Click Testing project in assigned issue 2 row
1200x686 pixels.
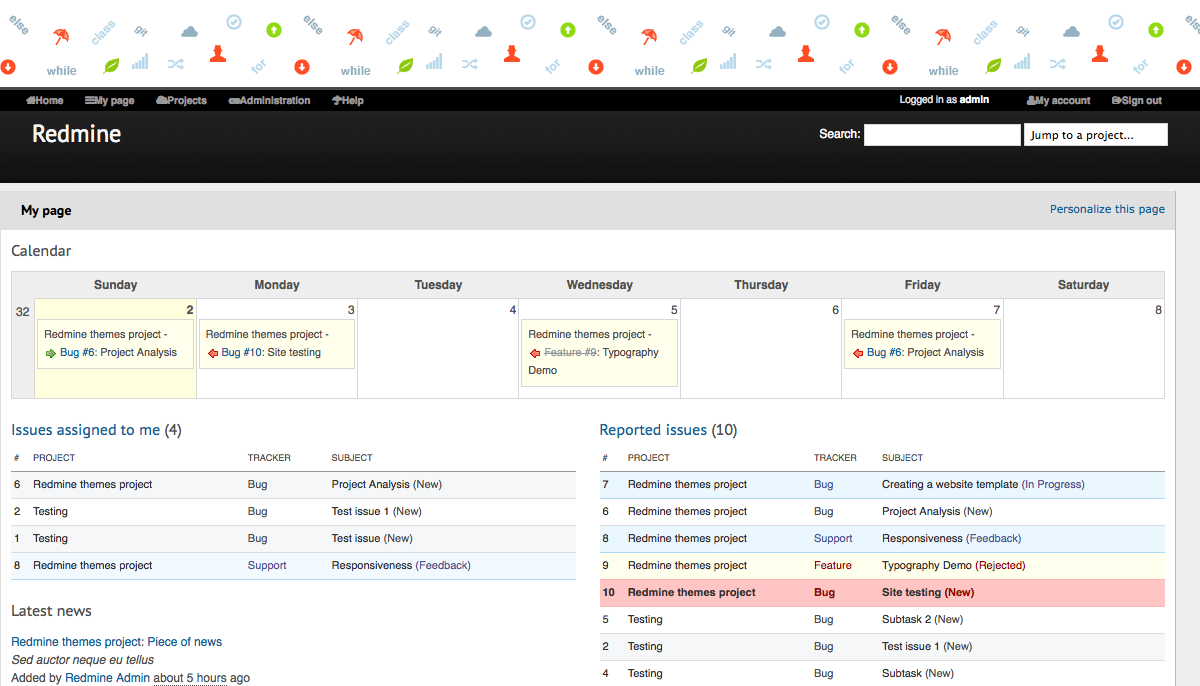pos(51,511)
